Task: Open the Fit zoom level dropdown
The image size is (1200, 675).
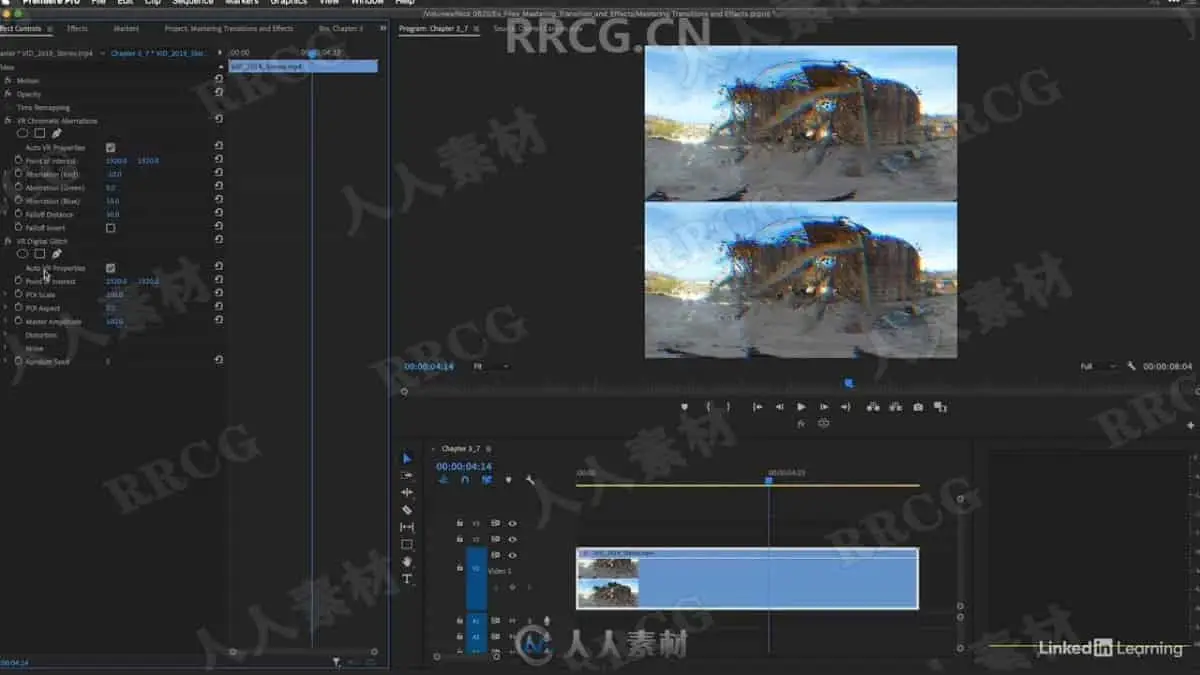Action: pos(490,367)
